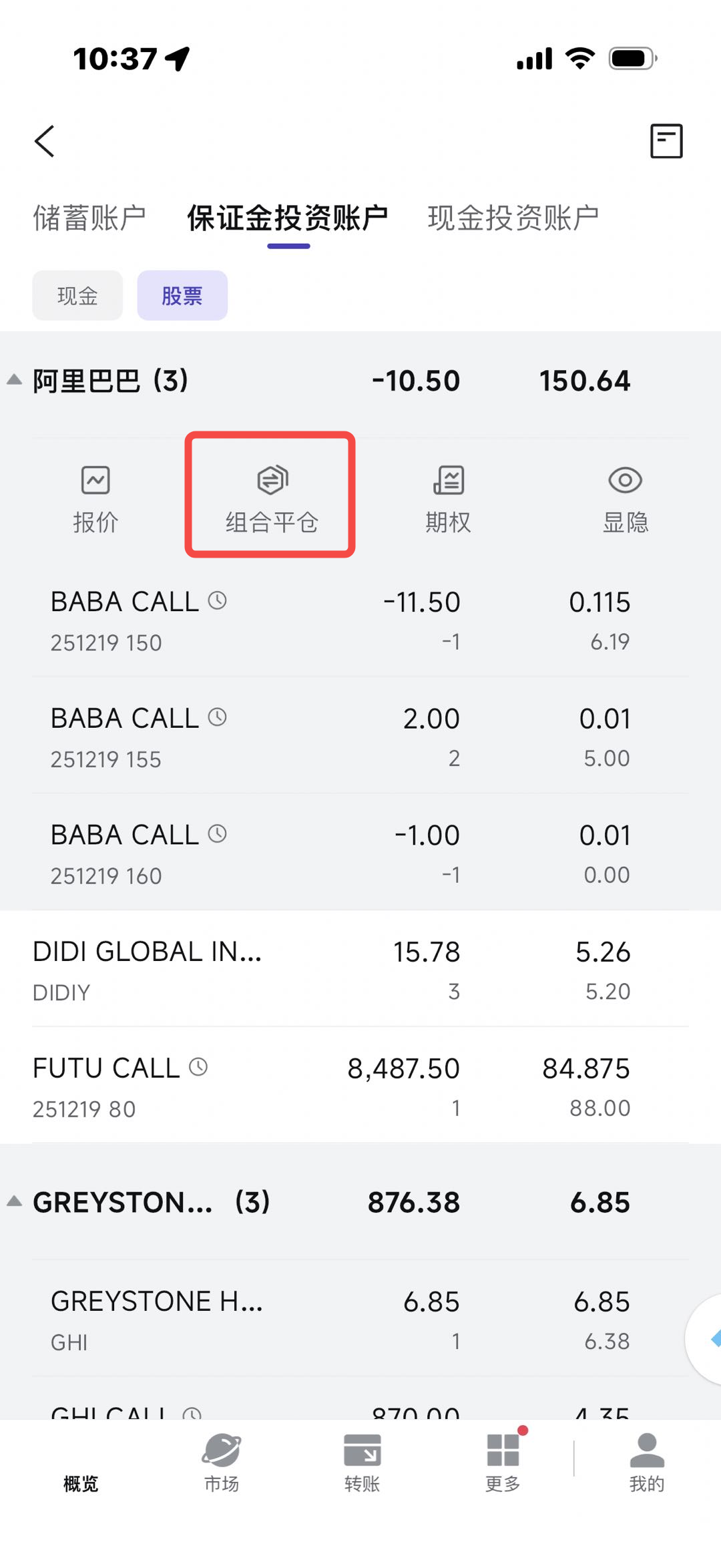Tap the 转账 transfer icon
Screen dimensions: 721x1568
tap(362, 1462)
